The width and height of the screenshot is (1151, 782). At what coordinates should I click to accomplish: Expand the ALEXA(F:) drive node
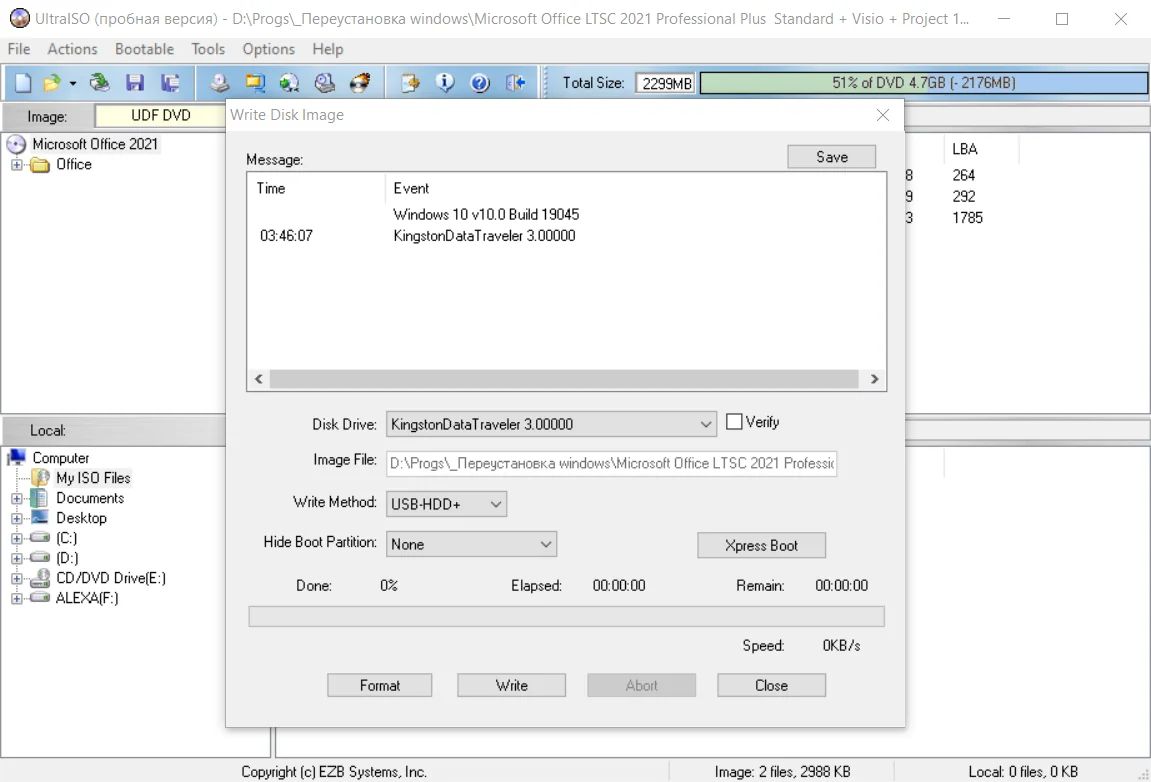(16, 598)
